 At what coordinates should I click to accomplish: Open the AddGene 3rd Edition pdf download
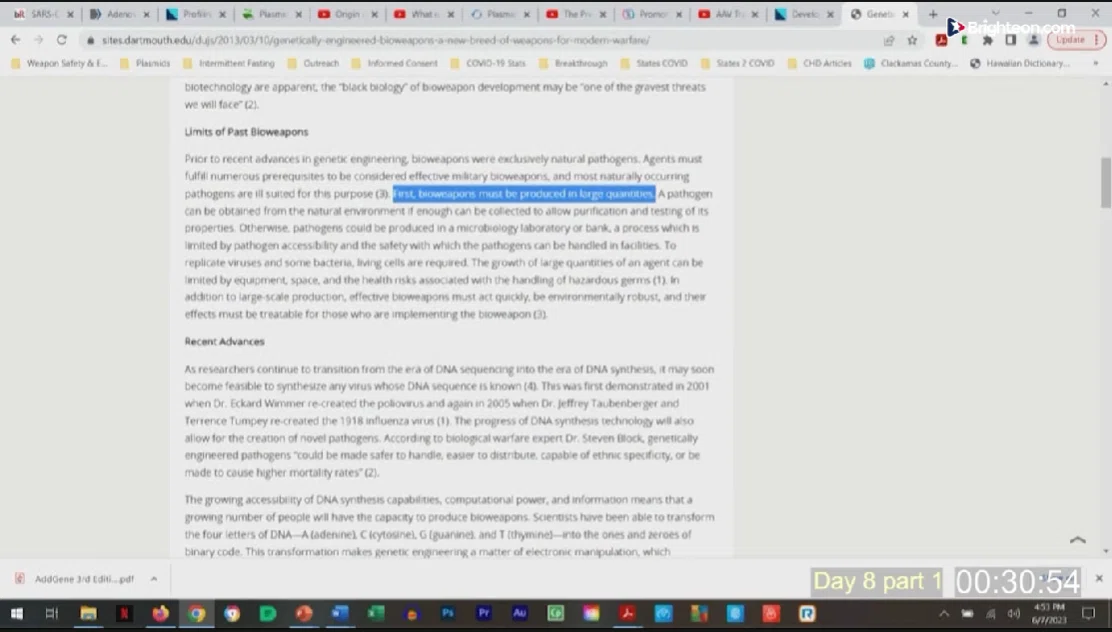[x=74, y=579]
